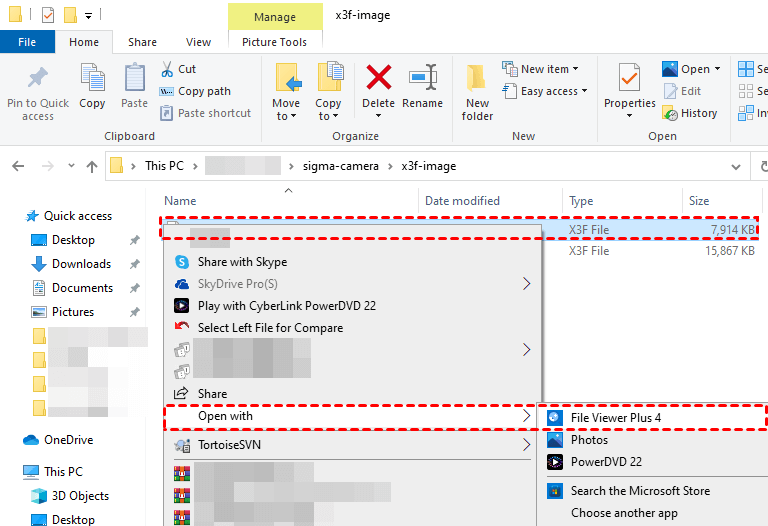Click the Forward navigation arrow
768x526 pixels.
pos(48,167)
